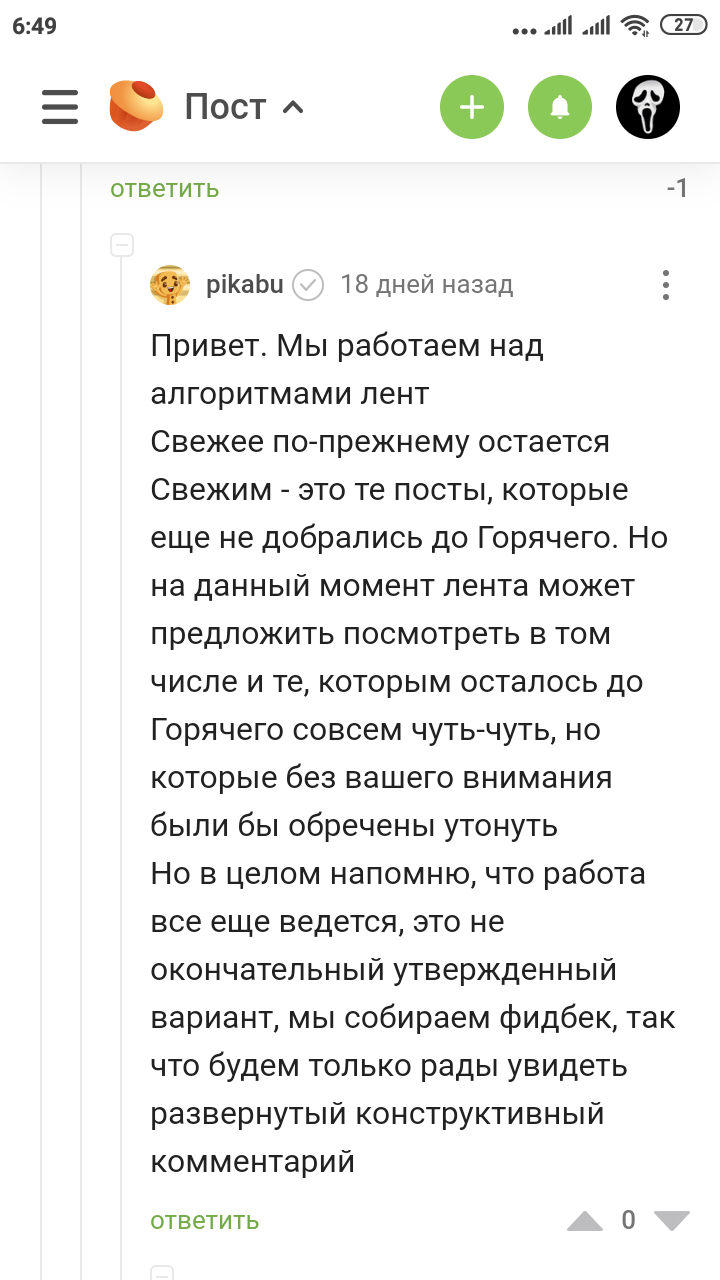Tap the Pikabu donut logo
The image size is (720, 1280).
click(136, 106)
